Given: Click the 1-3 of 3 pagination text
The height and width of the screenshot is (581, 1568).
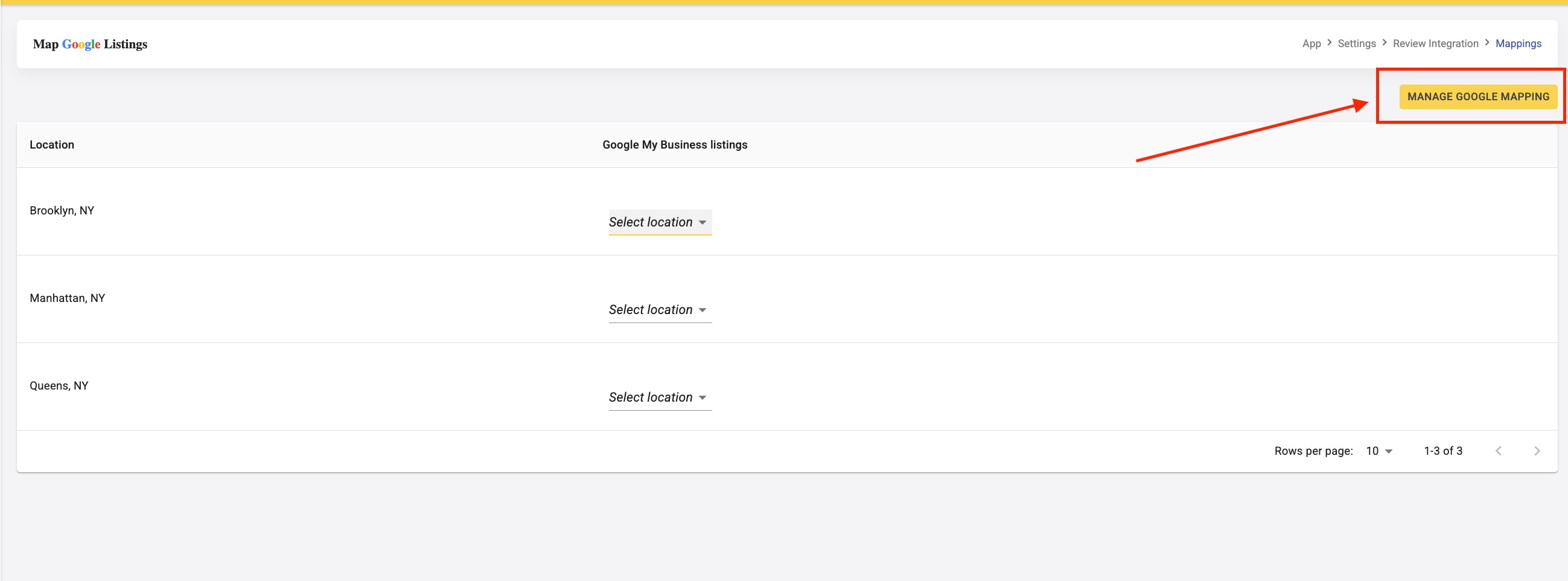Looking at the screenshot, I should 1442,451.
